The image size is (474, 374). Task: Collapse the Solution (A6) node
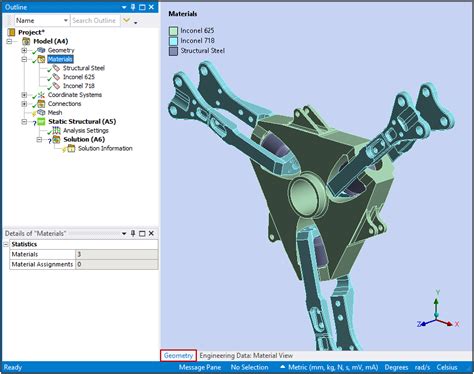39,139
